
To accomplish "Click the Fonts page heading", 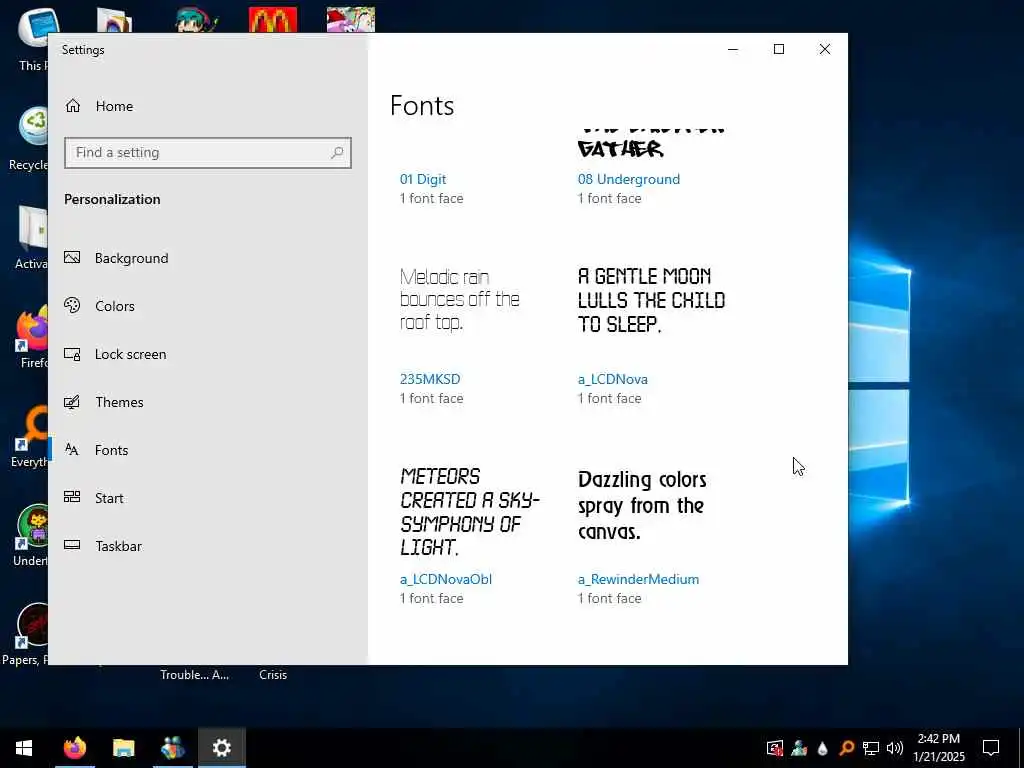I will [x=422, y=106].
